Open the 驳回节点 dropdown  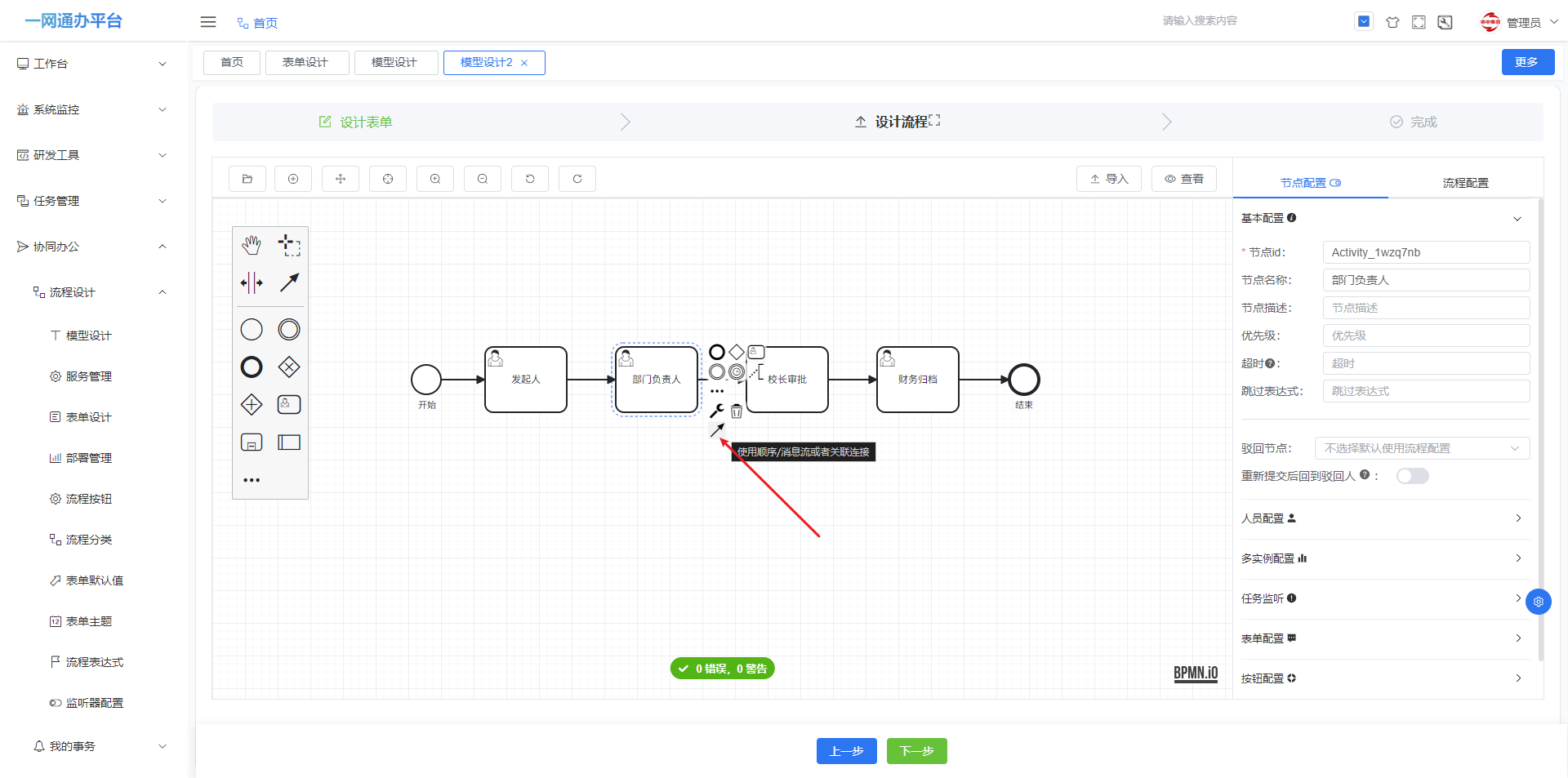(x=1422, y=448)
